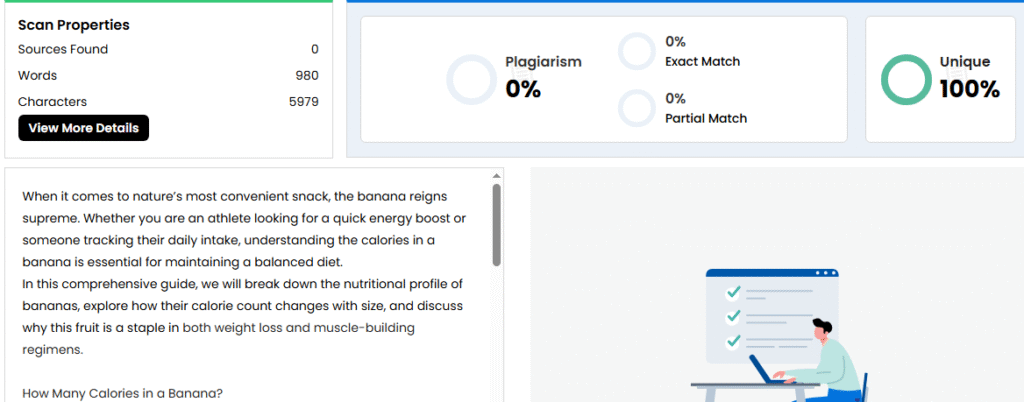Click the Plagiarism circular gauge
The width and height of the screenshot is (1024, 402).
point(471,79)
